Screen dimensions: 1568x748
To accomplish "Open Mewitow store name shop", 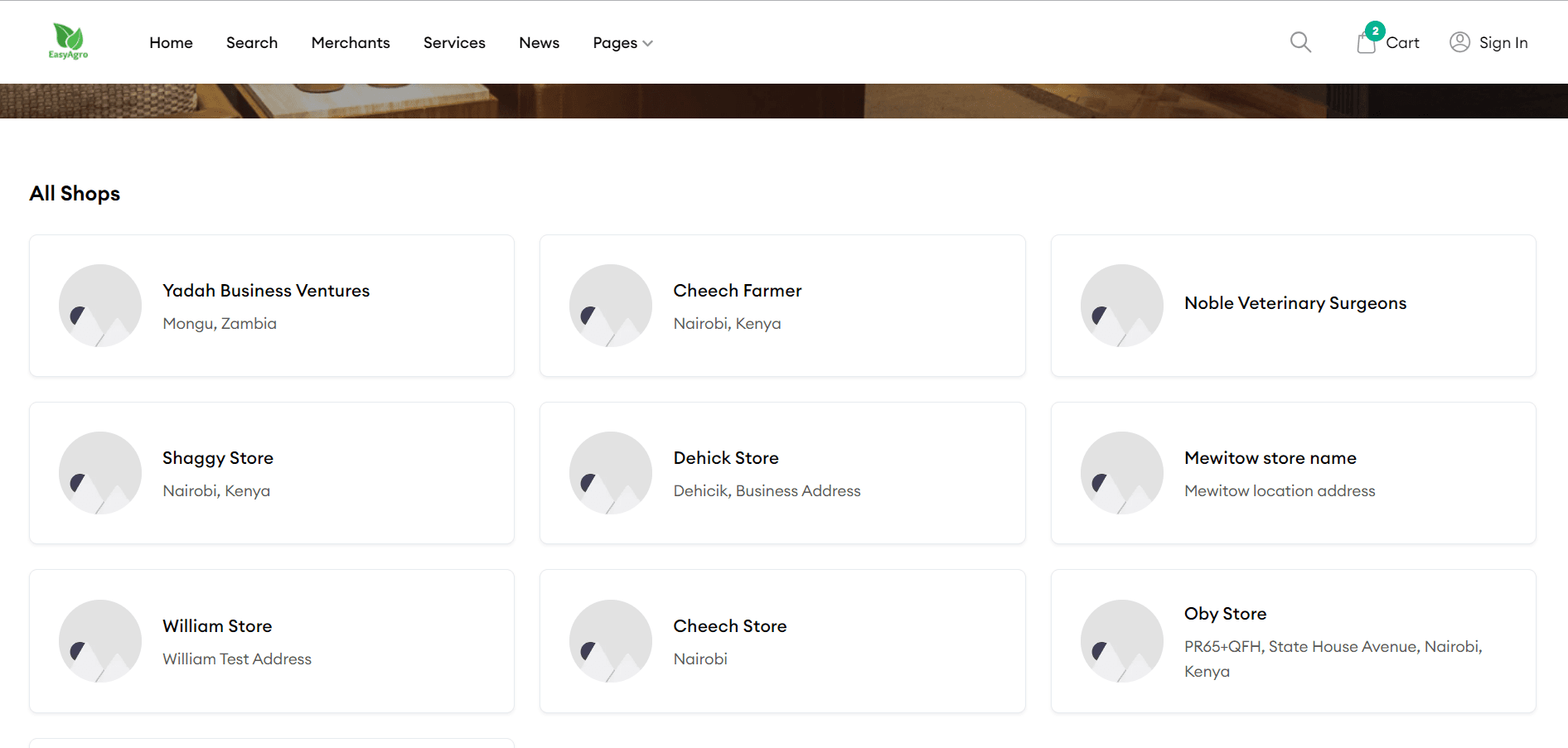I will point(1270,458).
